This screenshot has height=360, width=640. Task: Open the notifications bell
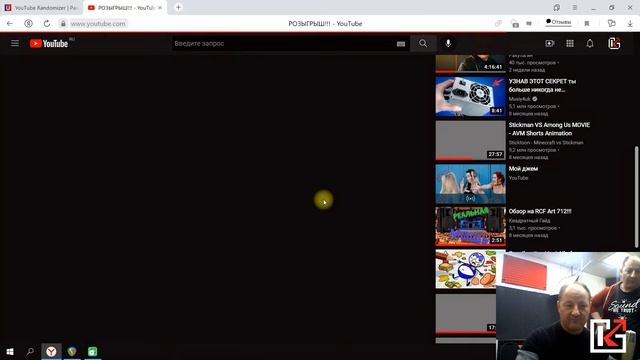click(x=590, y=43)
